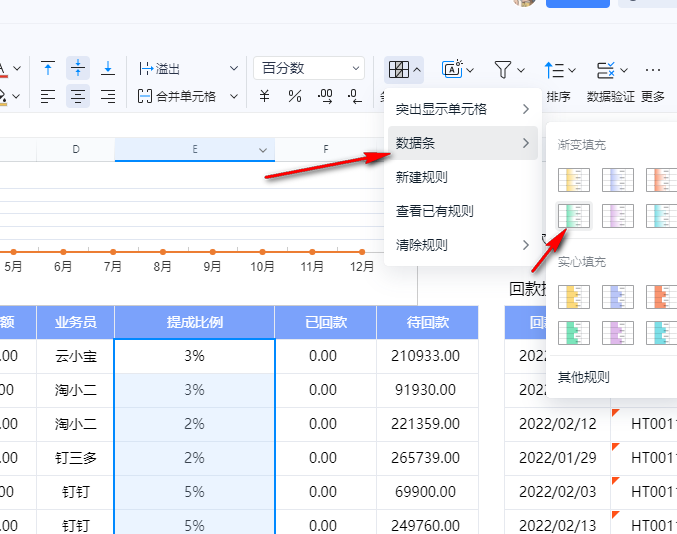Click 合并单元格 merge cells button
This screenshot has width=677, height=534.
pyautogui.click(x=177, y=96)
